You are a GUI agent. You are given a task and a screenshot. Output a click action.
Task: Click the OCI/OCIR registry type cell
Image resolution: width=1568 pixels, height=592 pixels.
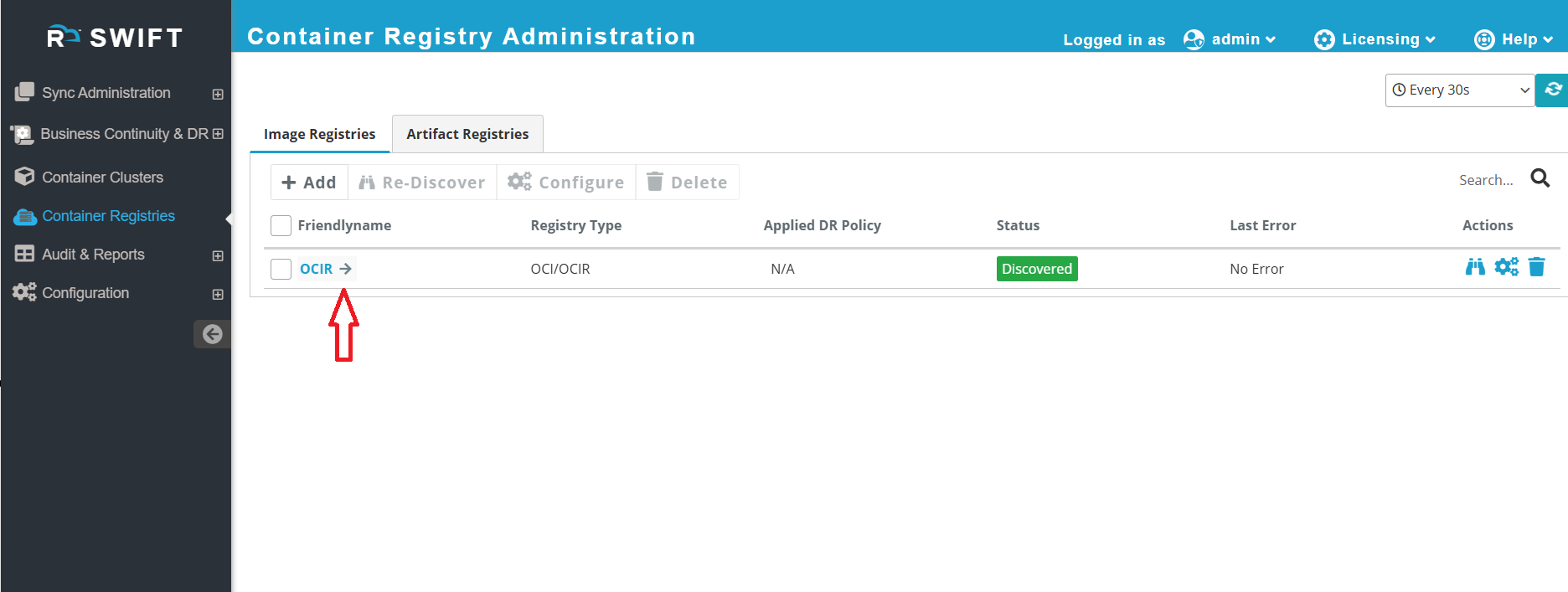tap(560, 269)
